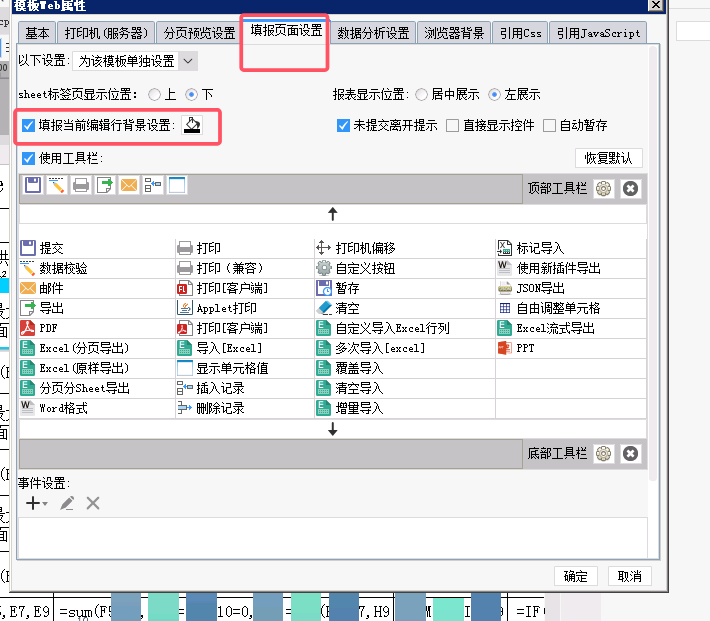Edit the selected event with pencil icon

(x=67, y=503)
